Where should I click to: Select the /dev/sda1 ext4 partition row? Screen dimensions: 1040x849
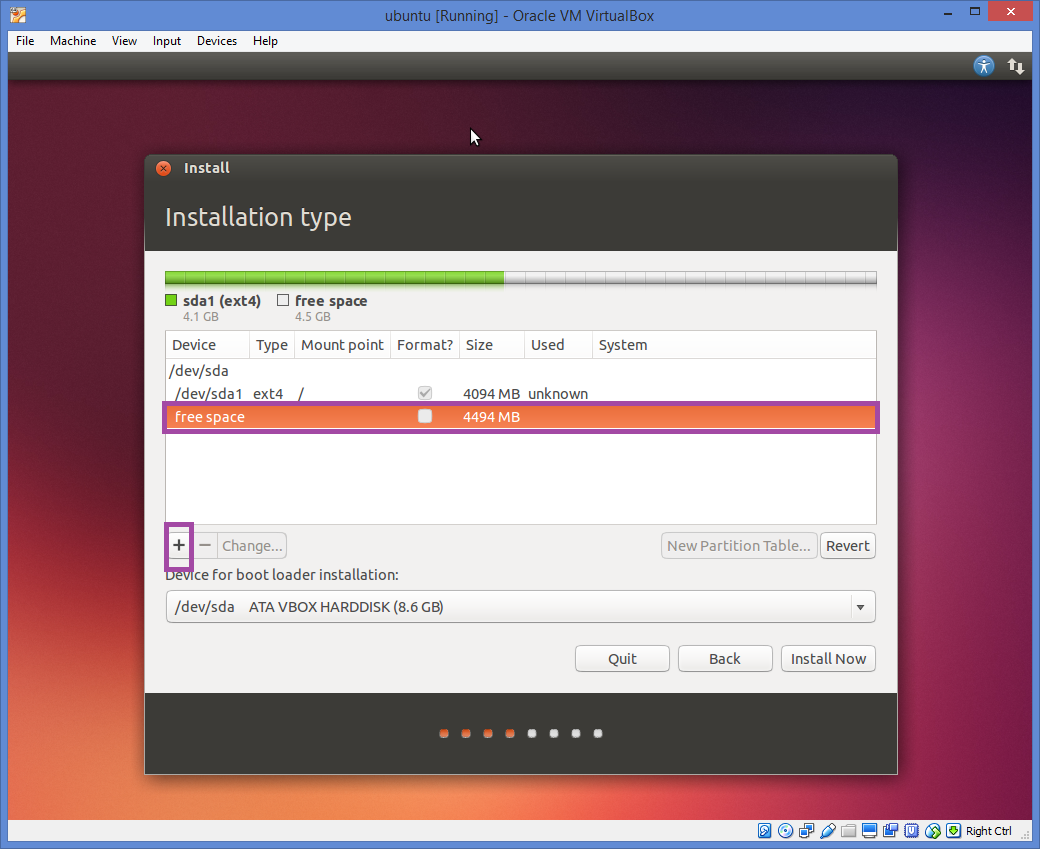point(521,393)
